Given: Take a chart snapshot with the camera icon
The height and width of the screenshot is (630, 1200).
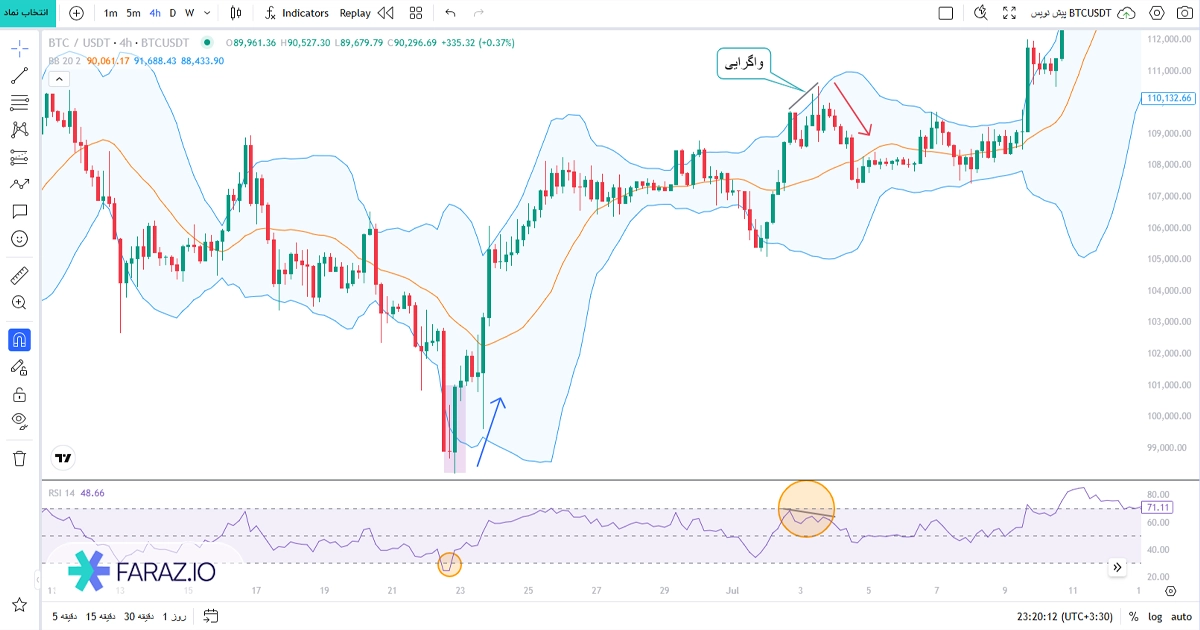Looking at the screenshot, I should [x=1184, y=13].
